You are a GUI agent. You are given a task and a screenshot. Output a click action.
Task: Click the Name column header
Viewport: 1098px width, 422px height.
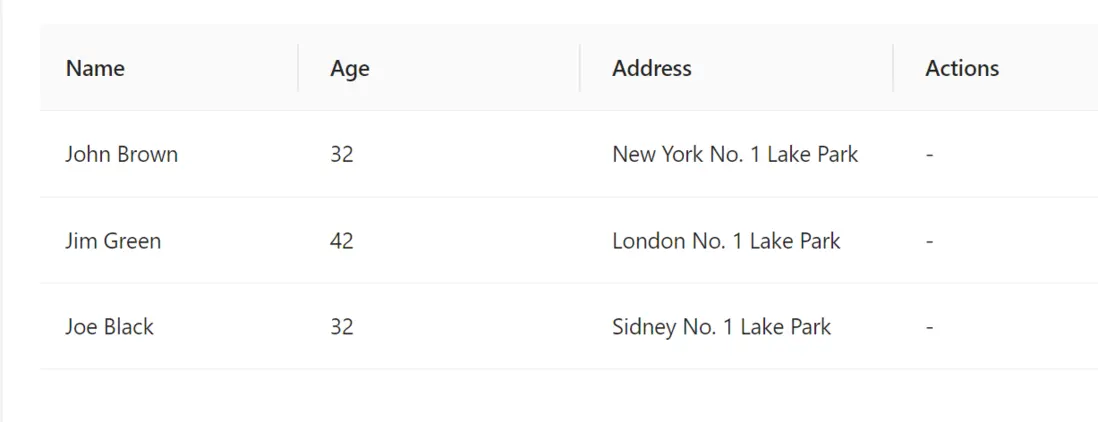95,68
